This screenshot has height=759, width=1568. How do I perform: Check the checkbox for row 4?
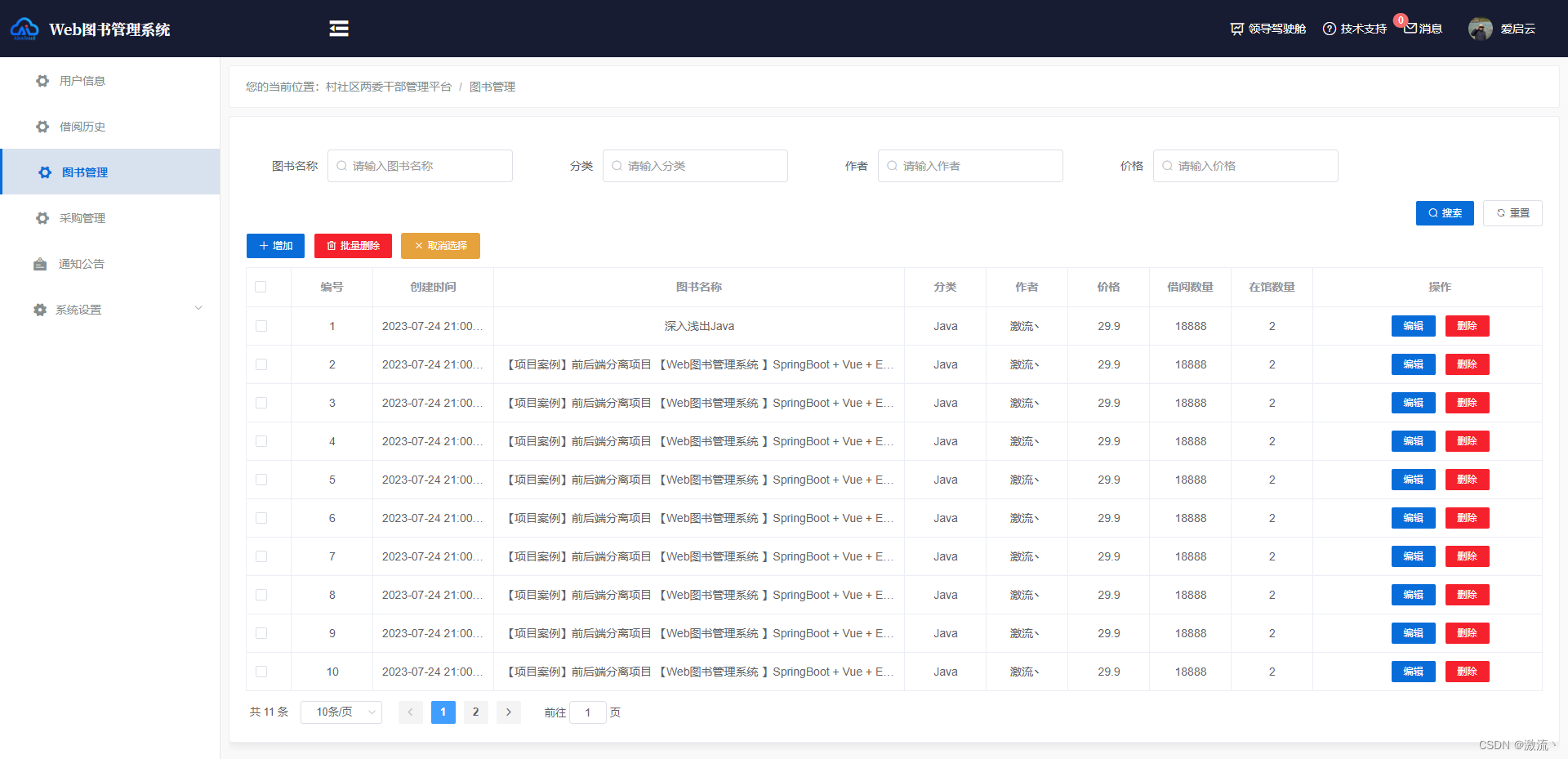[x=261, y=441]
